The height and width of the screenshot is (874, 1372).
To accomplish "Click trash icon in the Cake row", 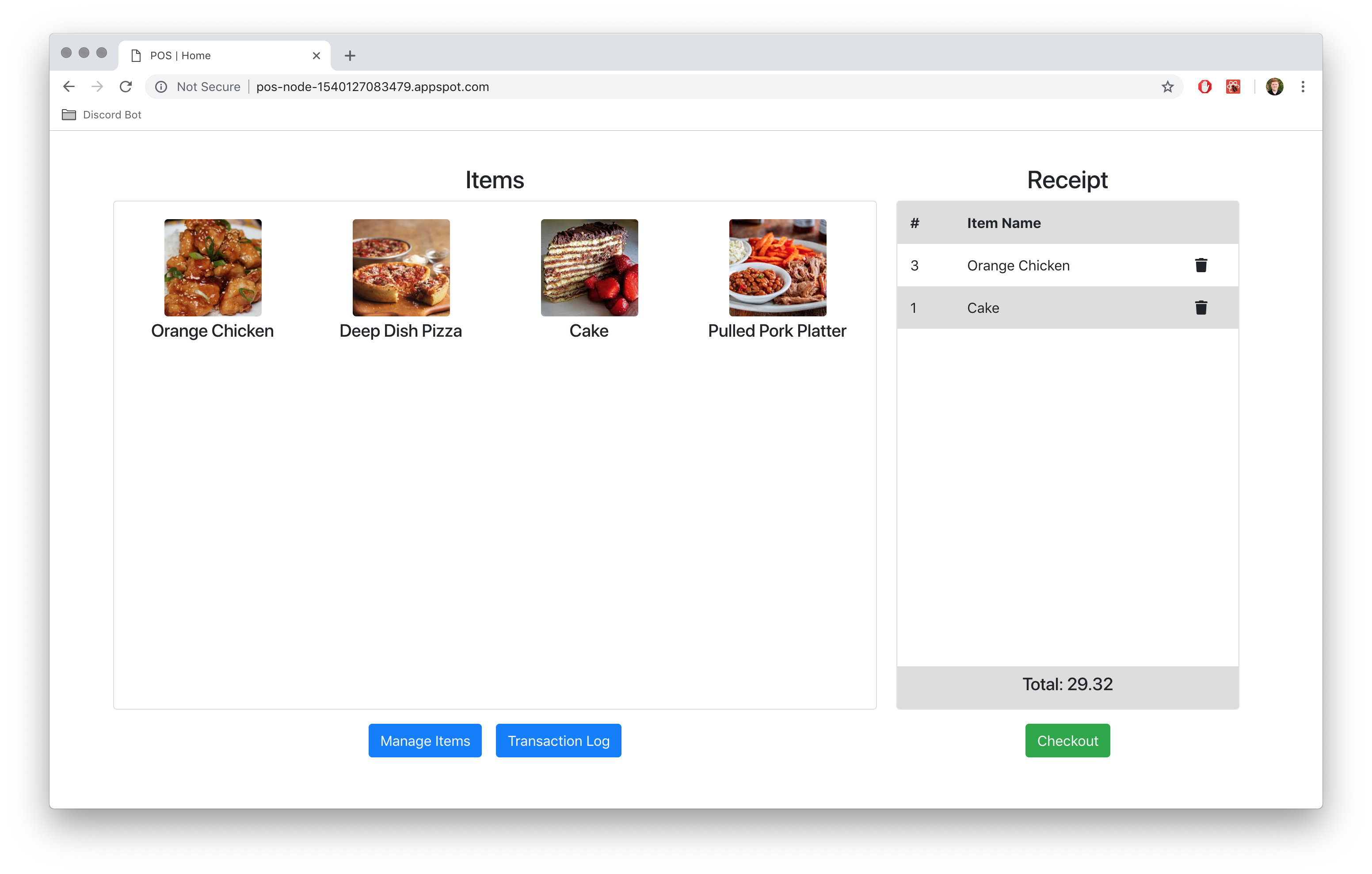I will tap(1200, 308).
